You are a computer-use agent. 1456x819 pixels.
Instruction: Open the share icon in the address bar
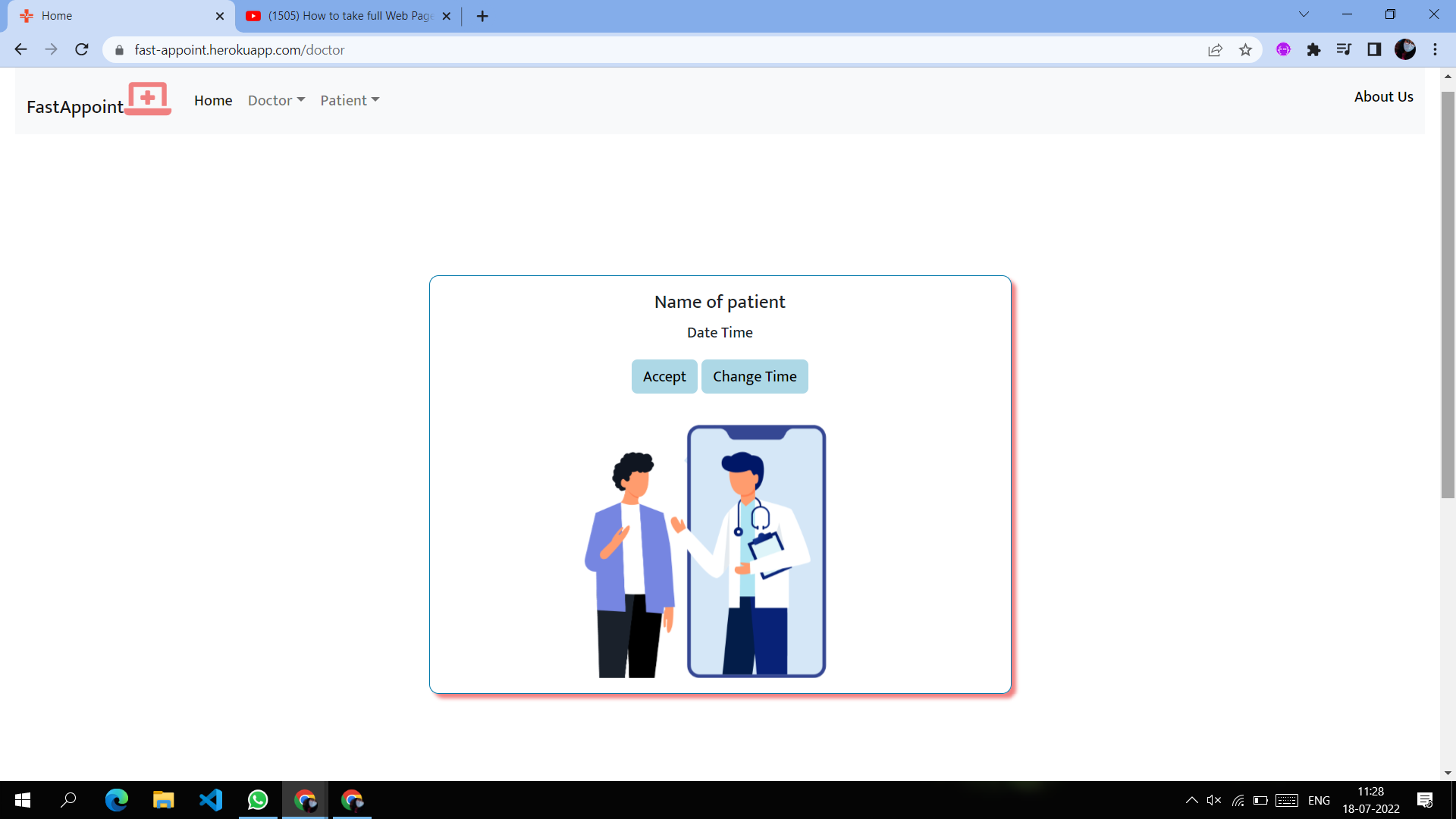pos(1216,49)
